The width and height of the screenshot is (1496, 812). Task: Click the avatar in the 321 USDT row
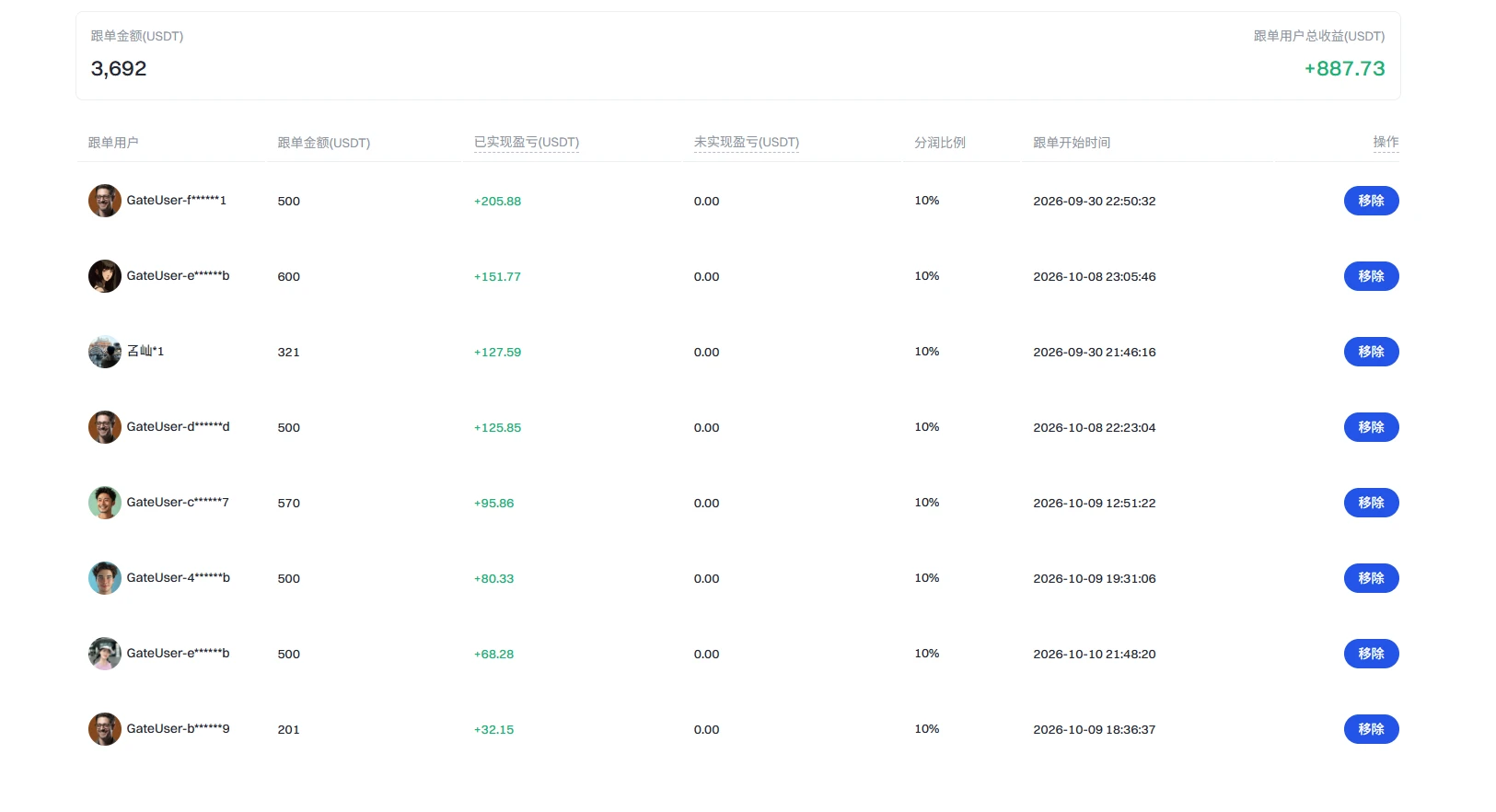105,352
